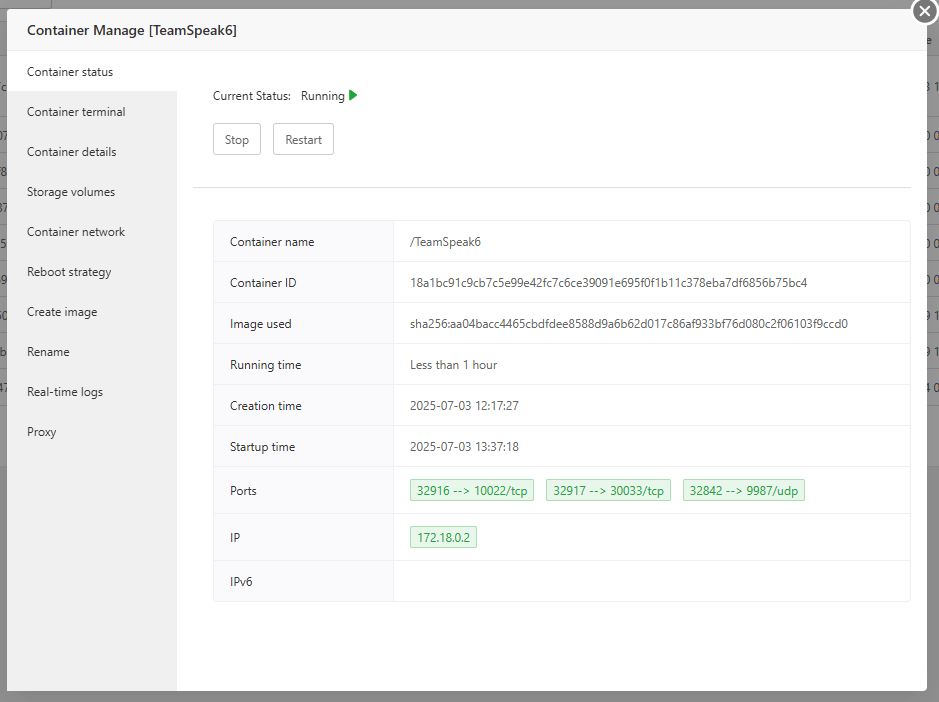Click the 'Less than 1 hour' running time
The width and height of the screenshot is (939, 702).
click(x=453, y=364)
